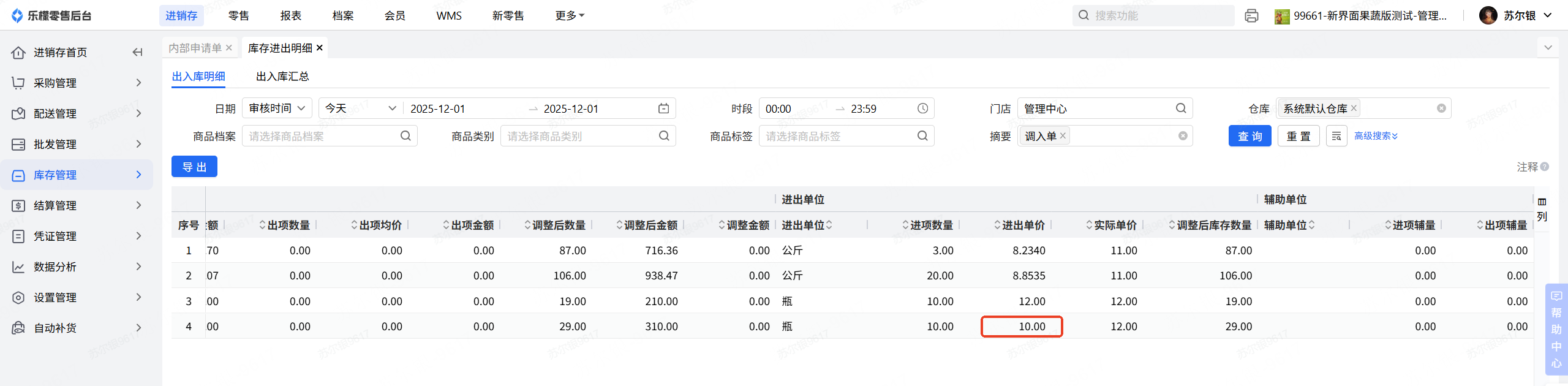Image resolution: width=1568 pixels, height=386 pixels.
Task: Open the help center floating panel
Action: tap(1556, 329)
